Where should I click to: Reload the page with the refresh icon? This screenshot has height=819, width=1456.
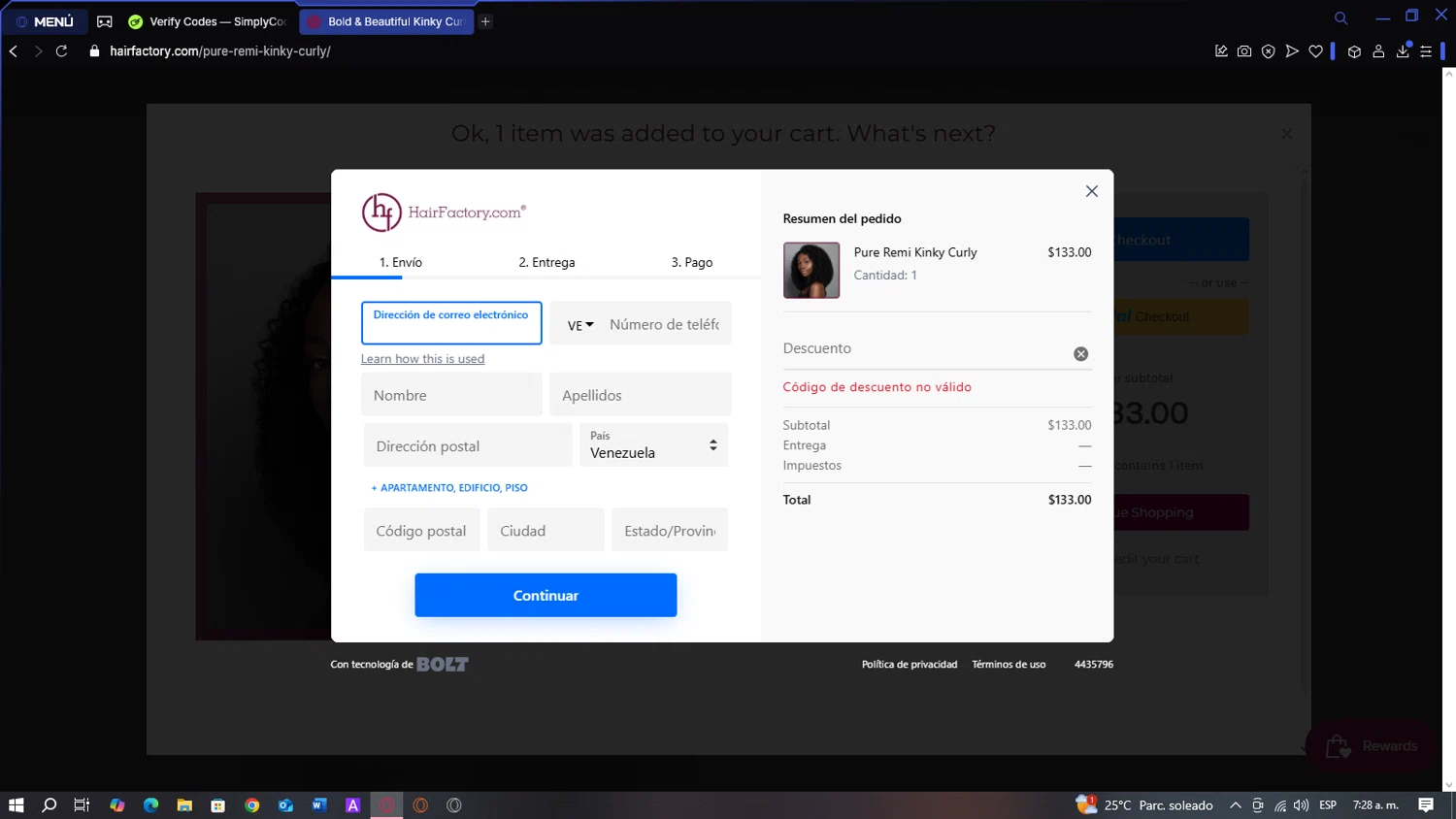coord(61,51)
